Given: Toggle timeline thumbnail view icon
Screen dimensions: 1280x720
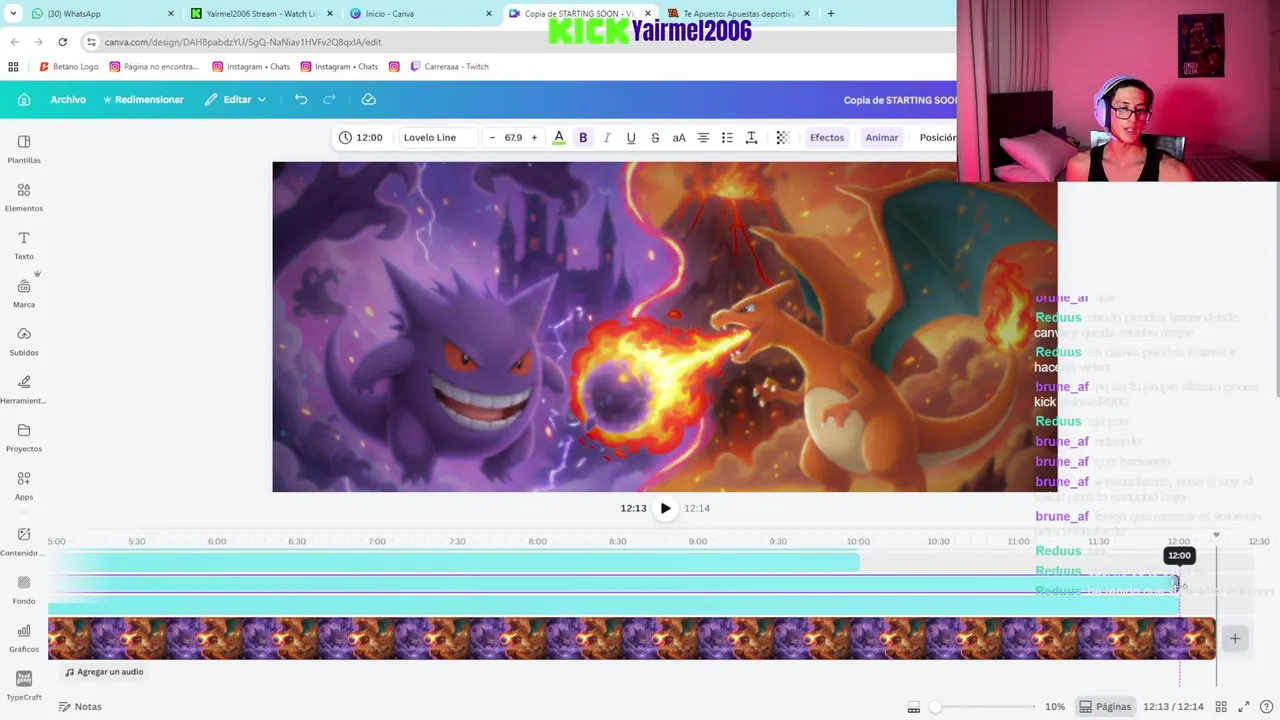Looking at the screenshot, I should [913, 707].
